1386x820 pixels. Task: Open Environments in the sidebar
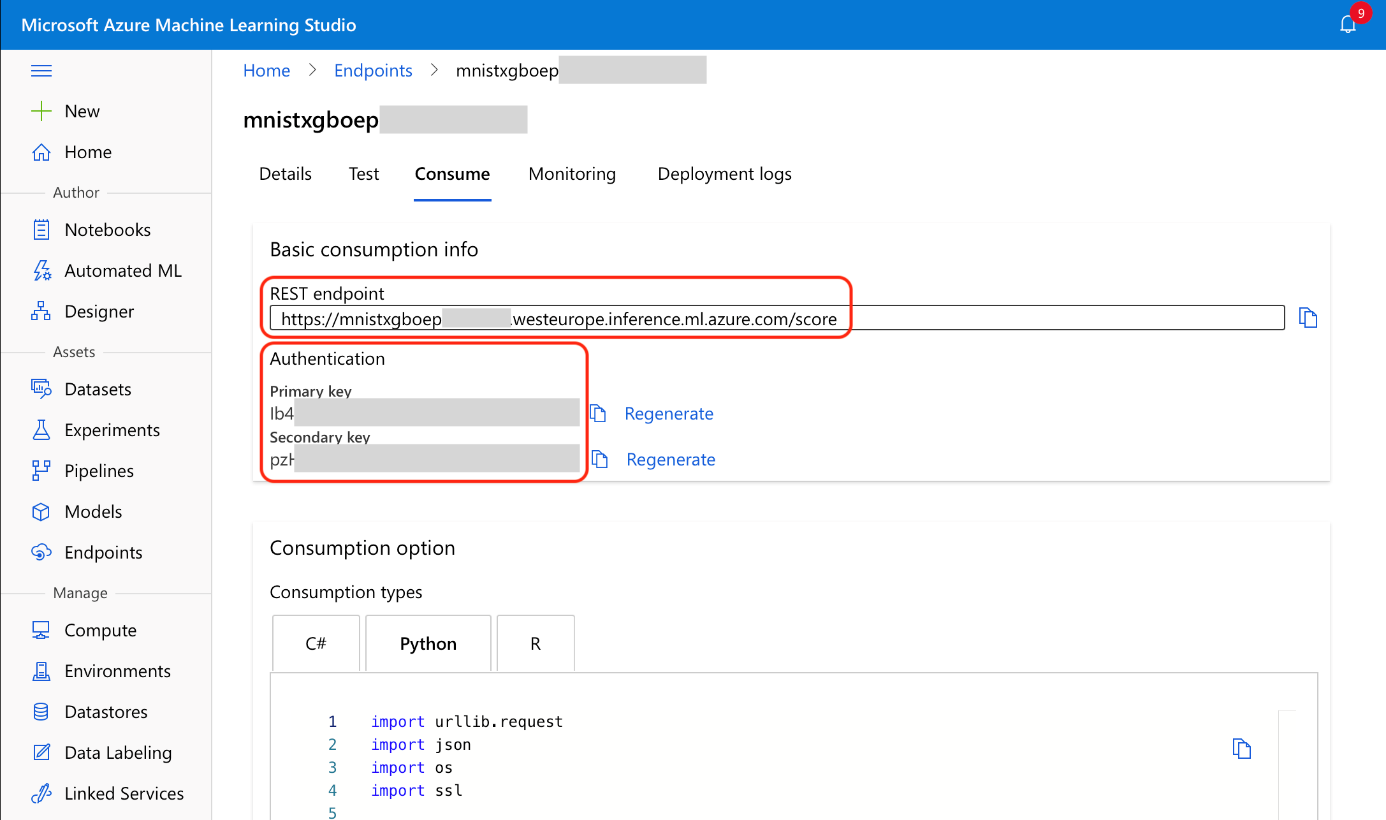[117, 671]
